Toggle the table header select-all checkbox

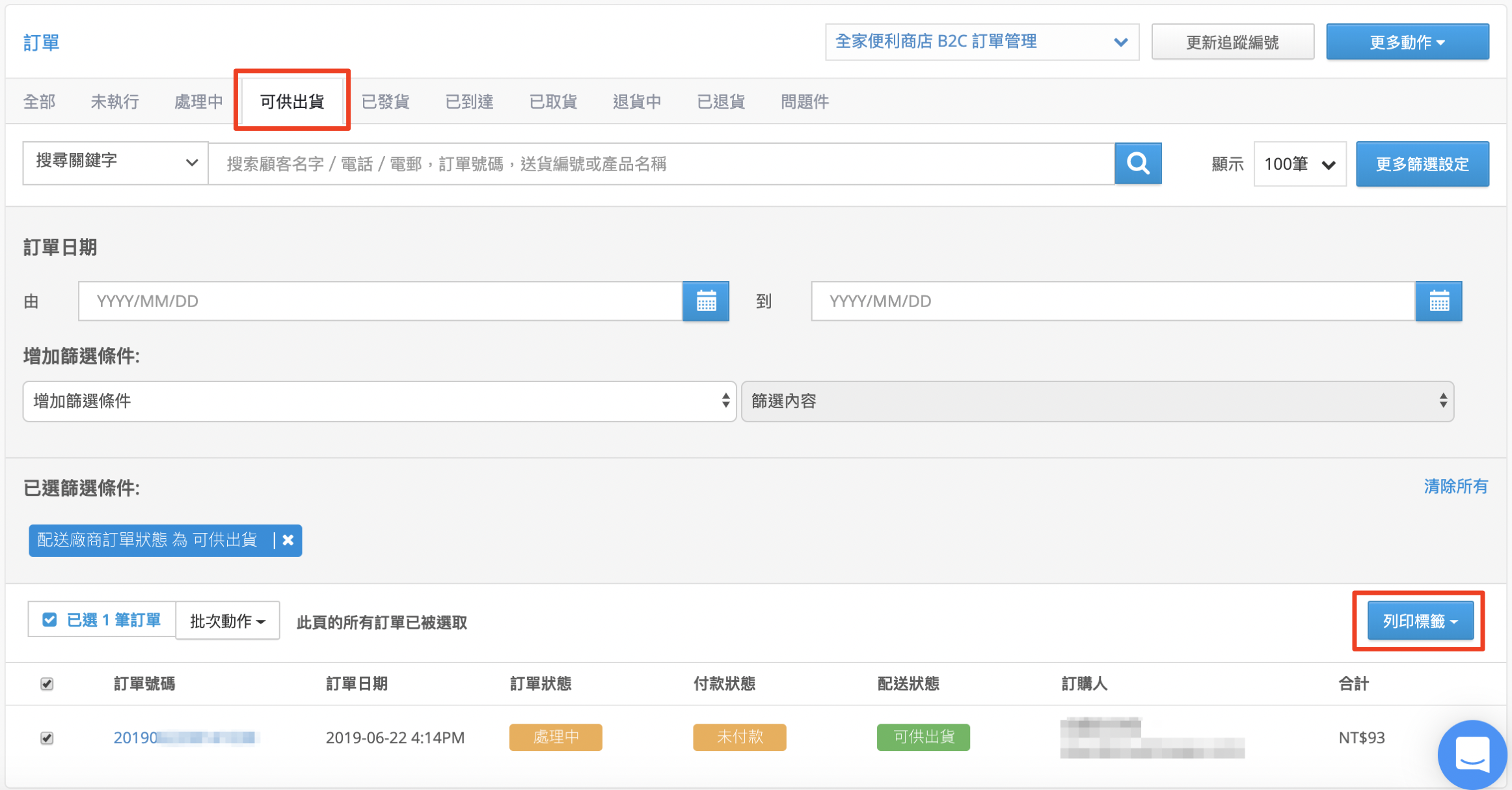[x=47, y=684]
